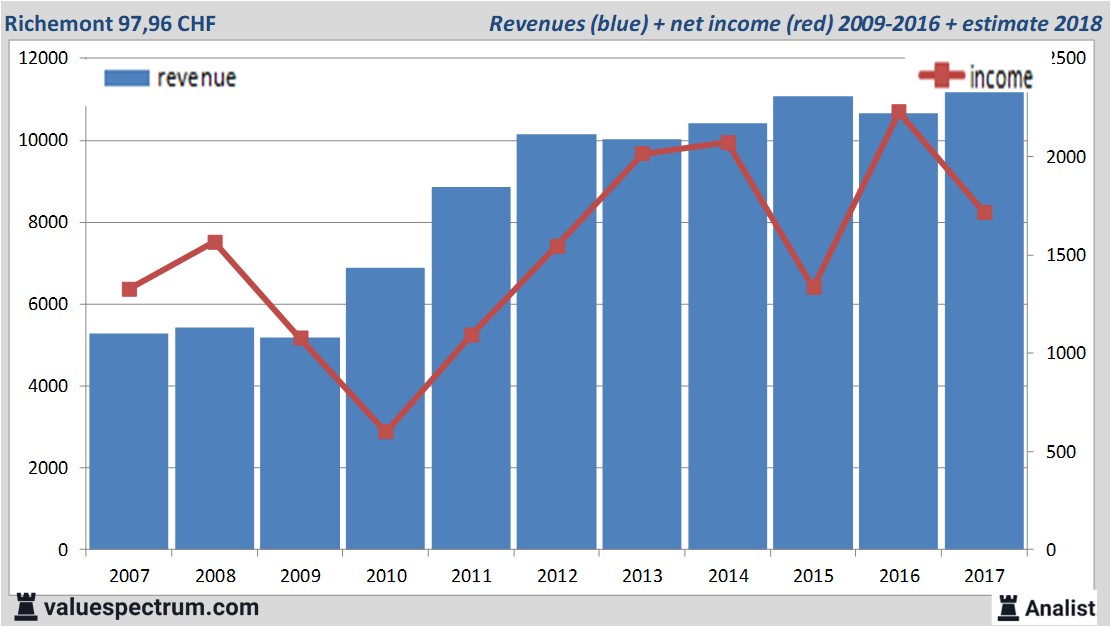Click the rook icon beside valuespectrum.com
This screenshot has height=627, width=1111.
click(x=27, y=607)
